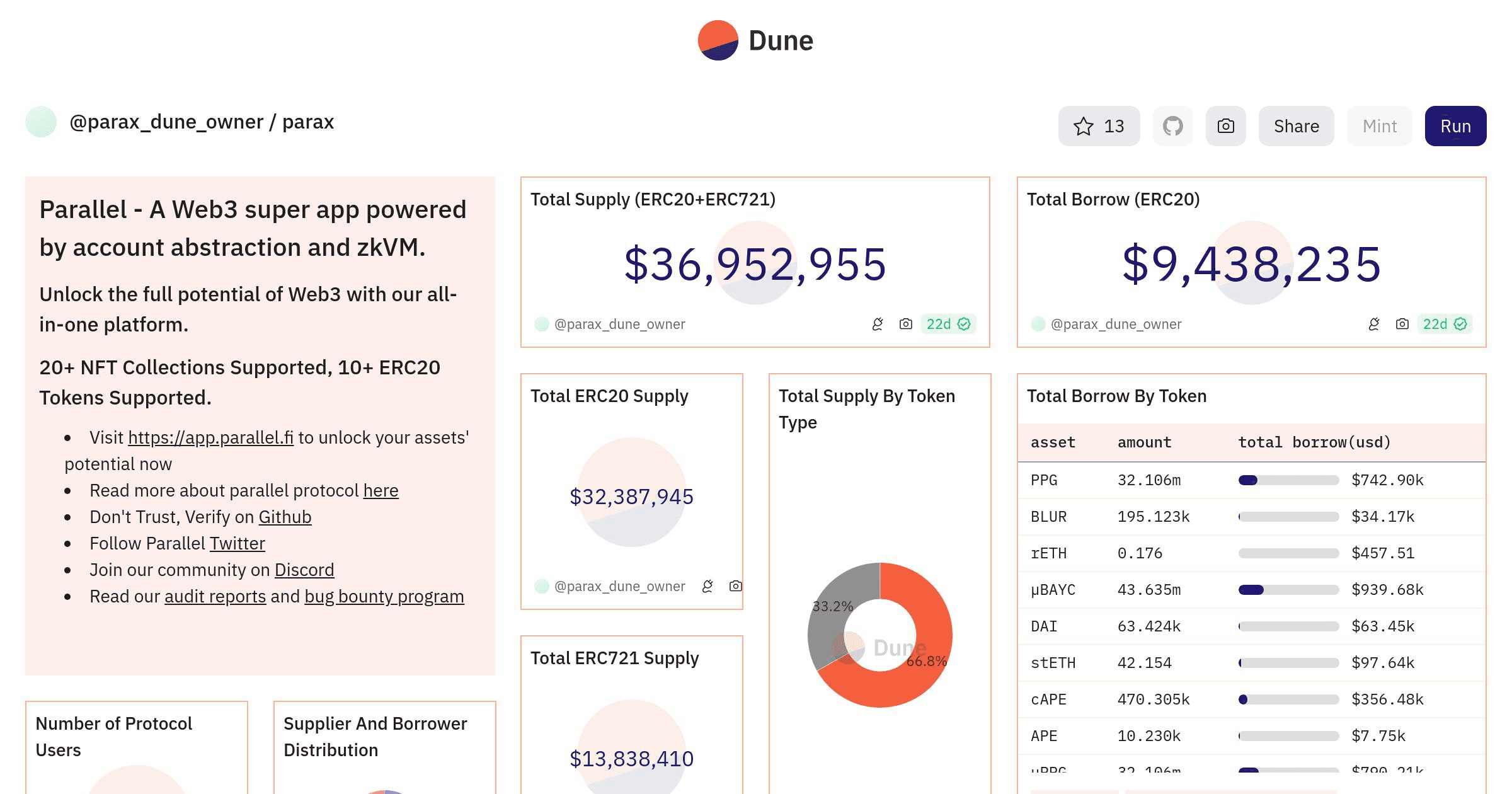Select the µBAYC asset cell
This screenshot has height=794, width=1512.
pyautogui.click(x=1053, y=590)
